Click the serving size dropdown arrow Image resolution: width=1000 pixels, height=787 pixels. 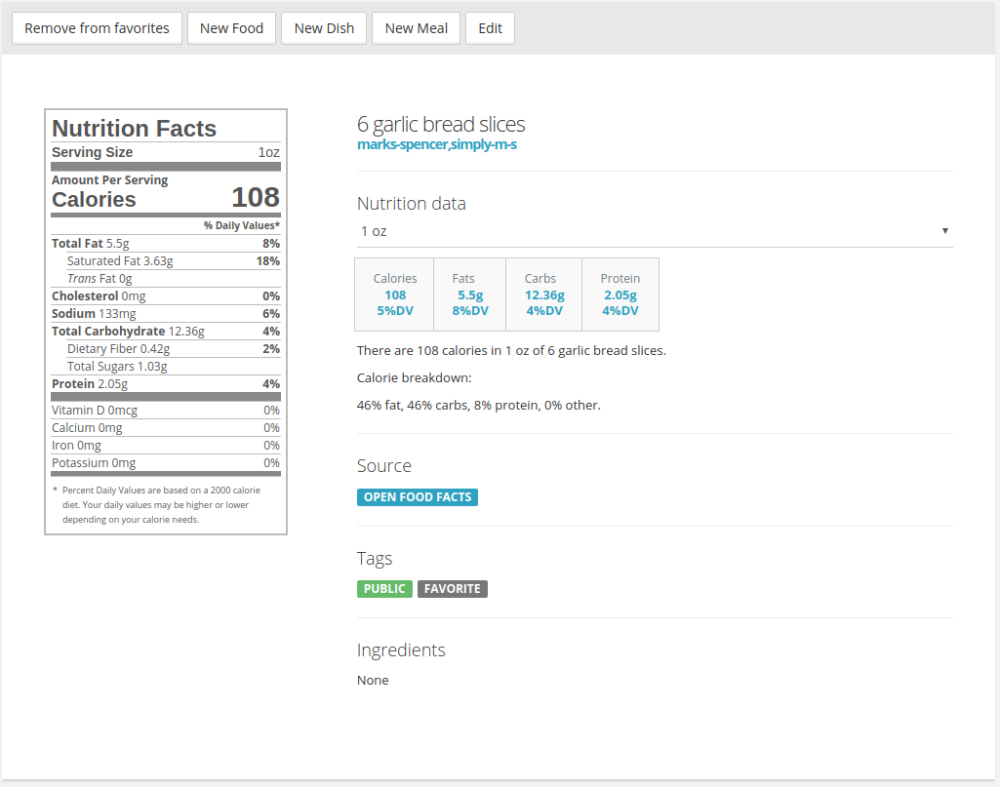tap(945, 231)
